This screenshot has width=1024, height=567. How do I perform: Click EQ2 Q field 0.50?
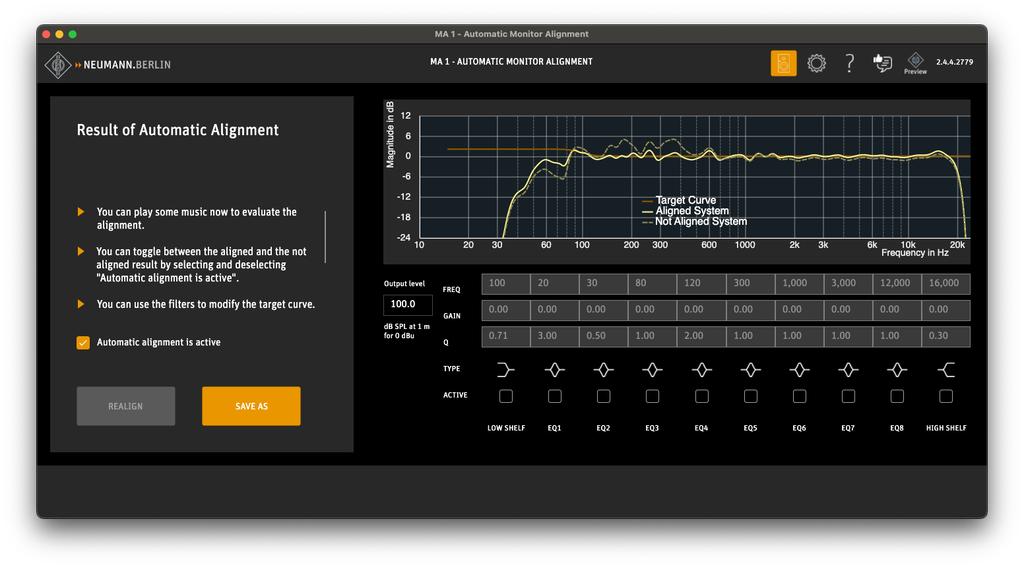click(603, 336)
